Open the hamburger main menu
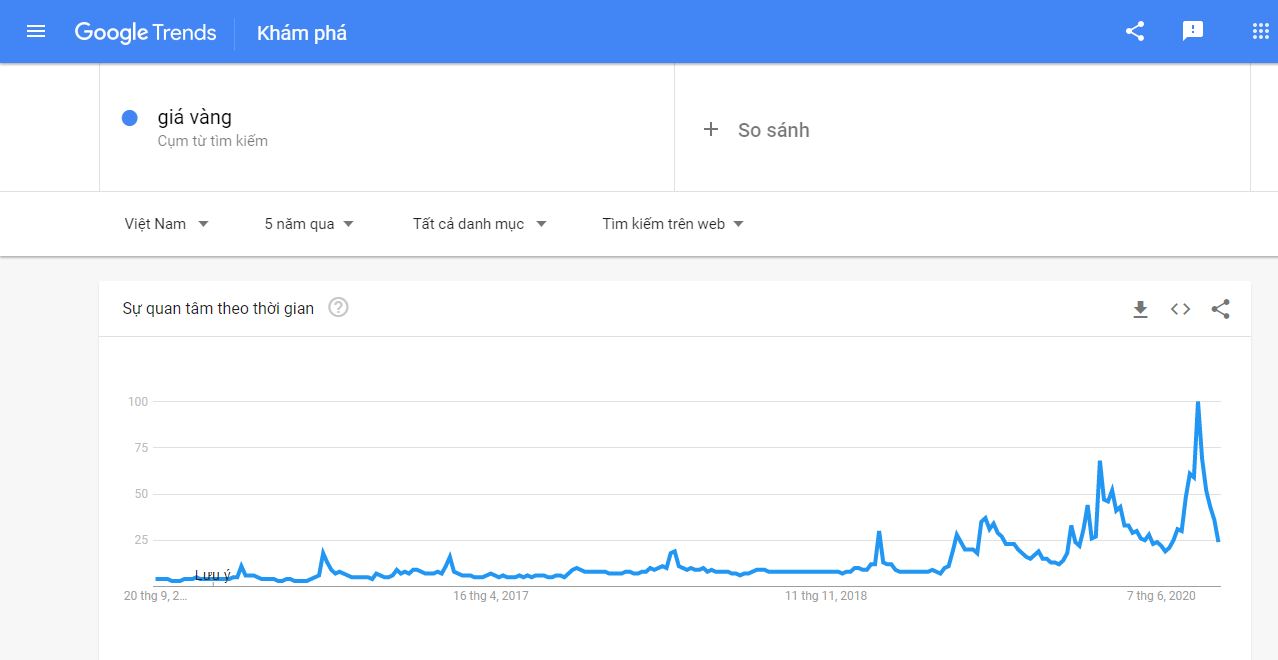Viewport: 1278px width, 660px height. coord(36,31)
